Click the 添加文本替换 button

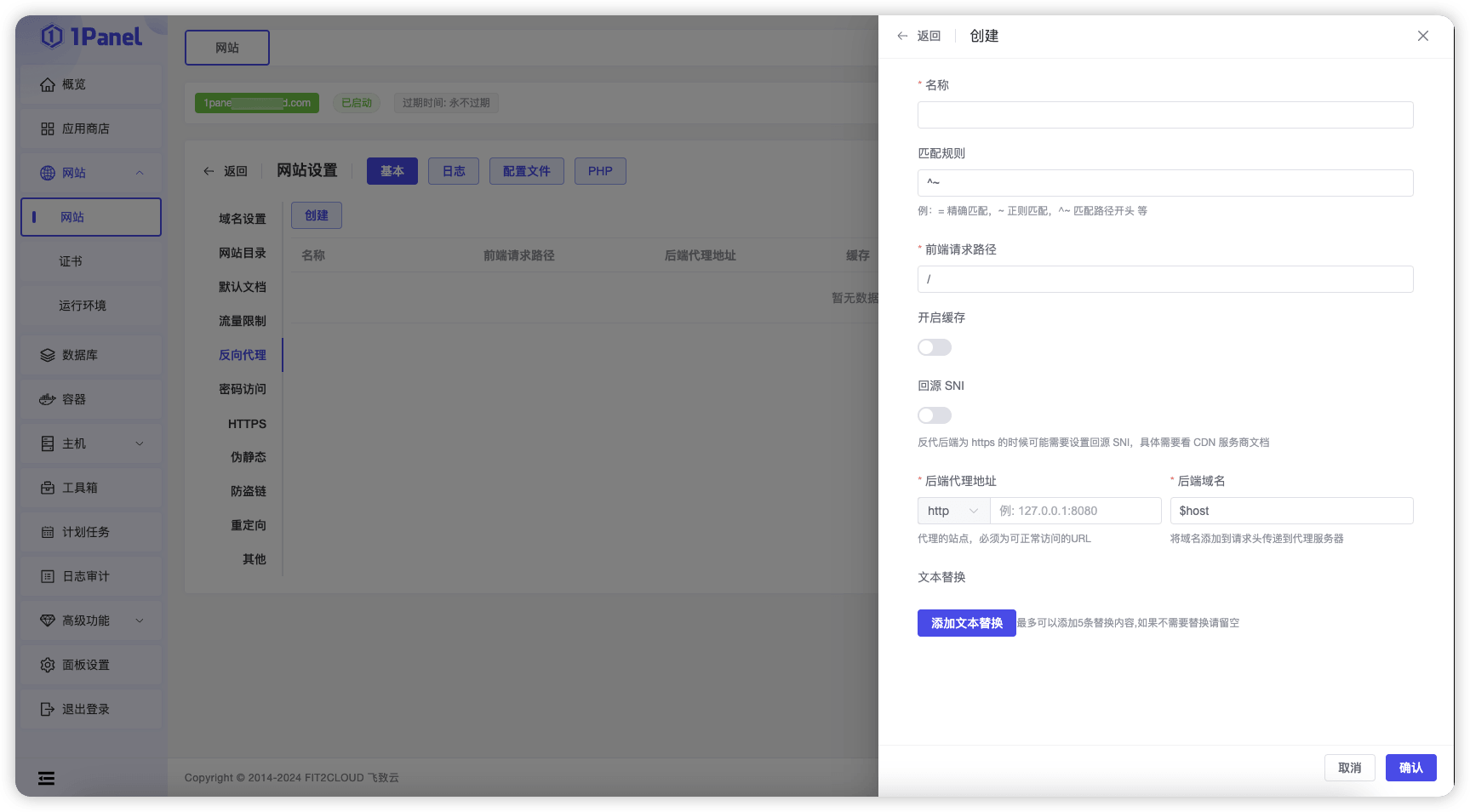(966, 622)
